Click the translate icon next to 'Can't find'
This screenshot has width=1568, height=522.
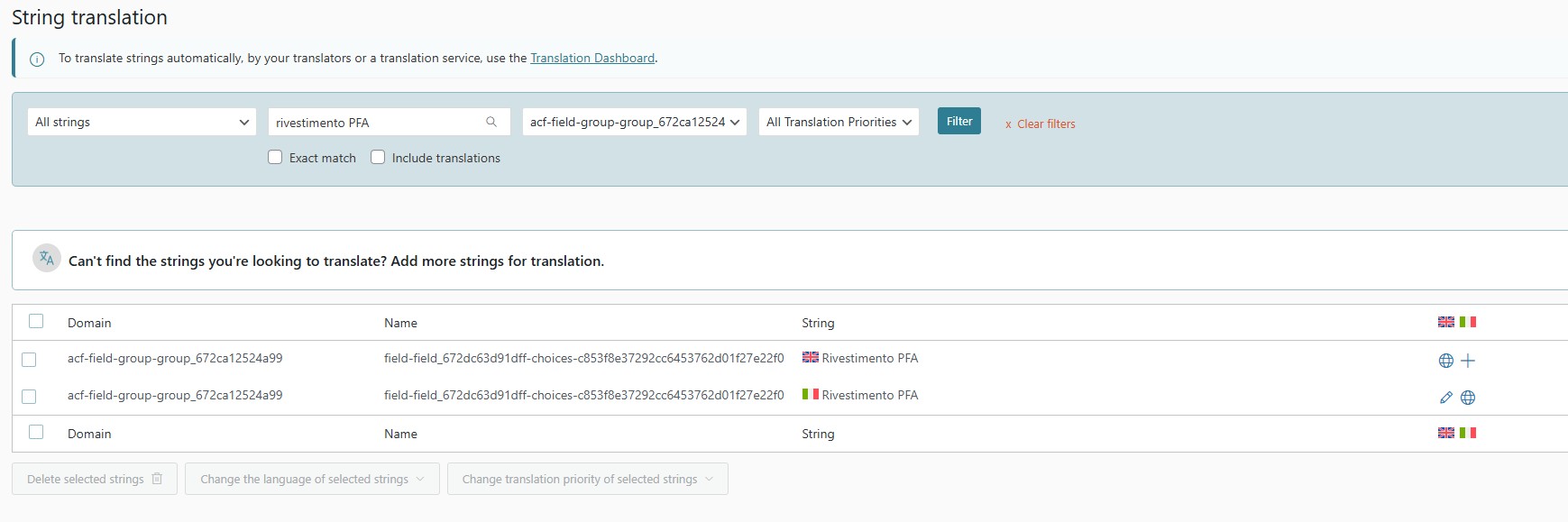47,259
